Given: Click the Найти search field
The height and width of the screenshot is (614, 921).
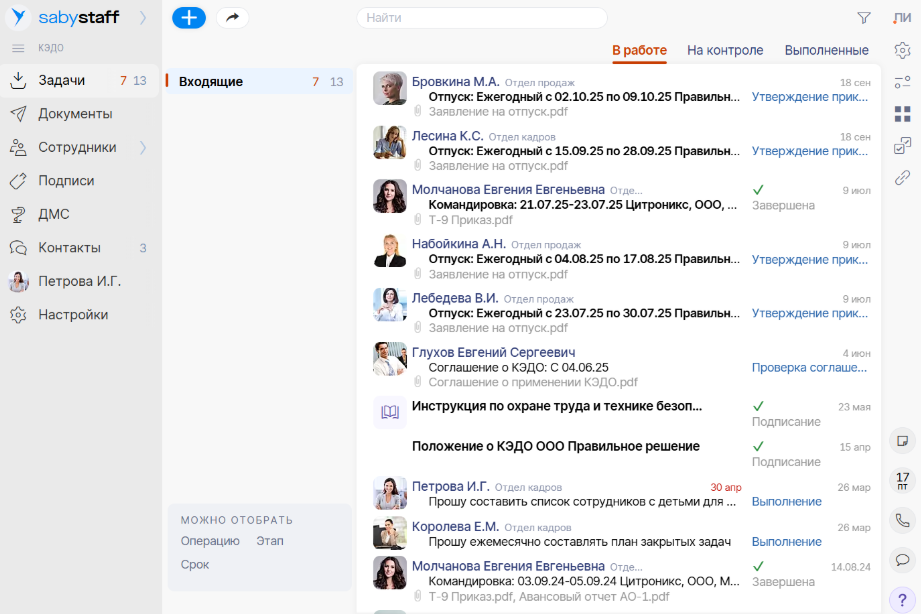Looking at the screenshot, I should pyautogui.click(x=482, y=18).
